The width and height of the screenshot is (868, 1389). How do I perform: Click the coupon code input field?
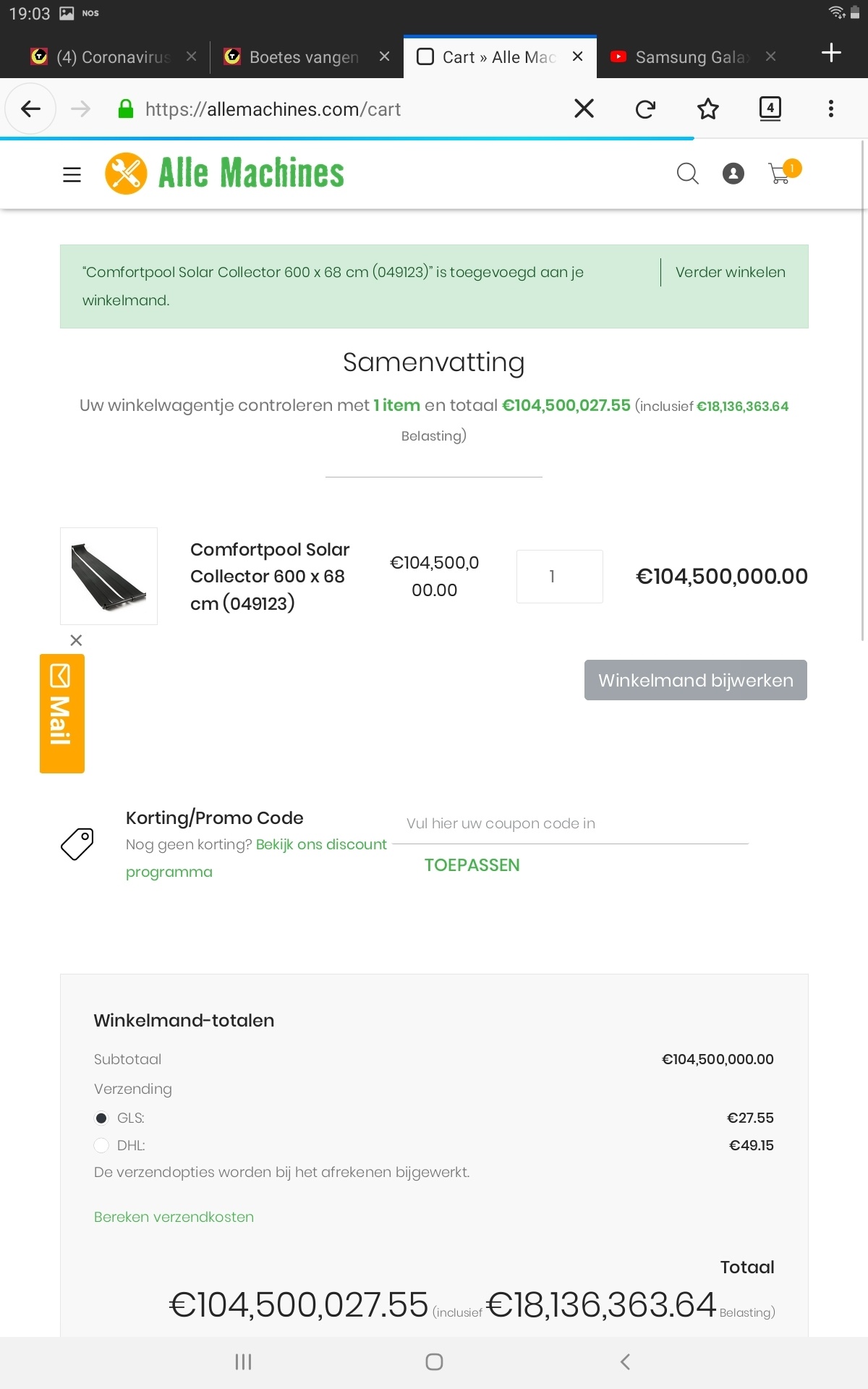(576, 824)
